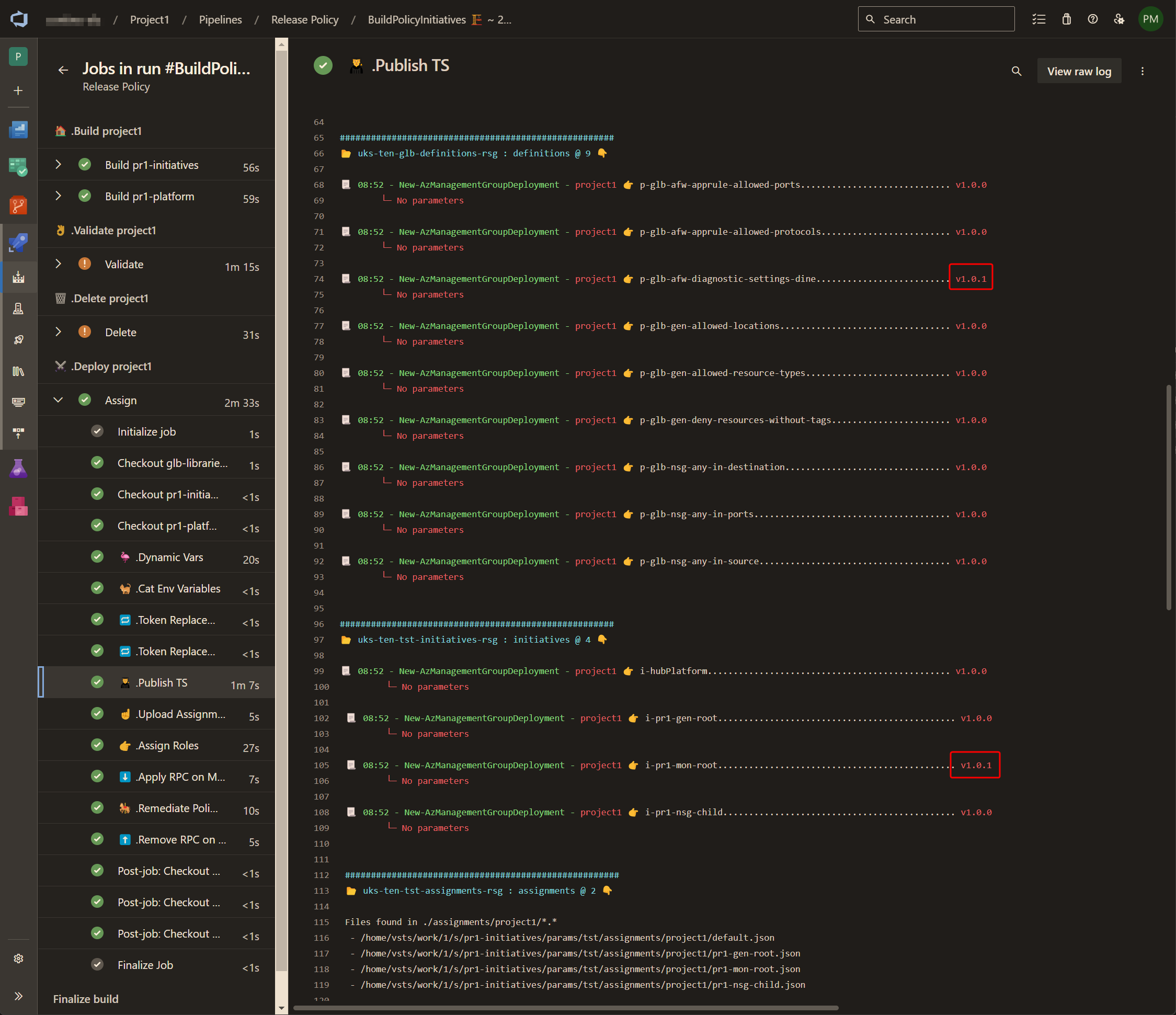Click .Deploy project1 stage header
Viewport: 1176px width, 1015px height.
click(157, 367)
